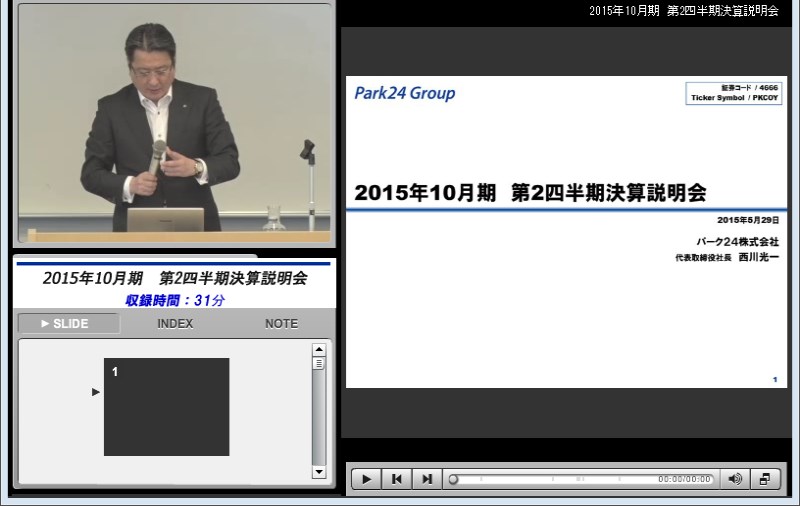Click the current slide arrow marker
Viewport: 800px width, 506px height.
95,392
